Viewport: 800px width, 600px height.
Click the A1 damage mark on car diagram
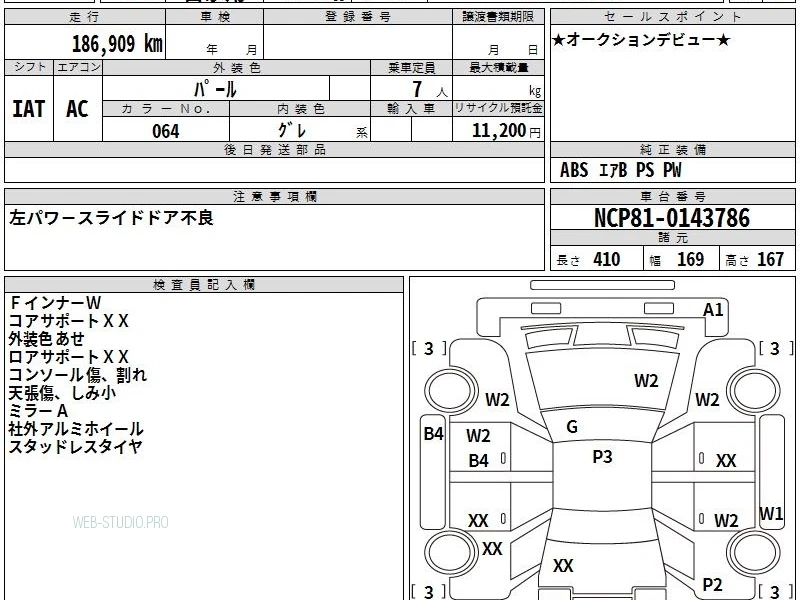point(713,310)
